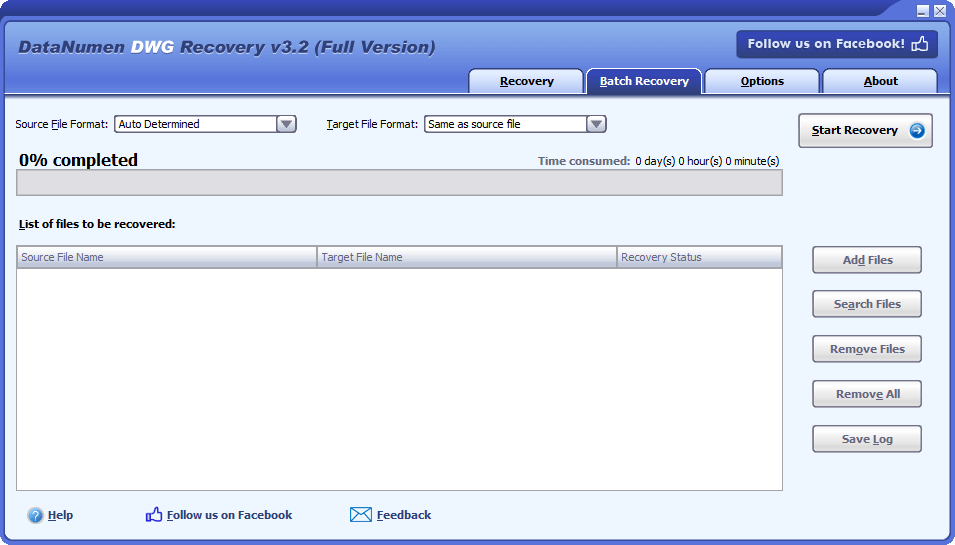Screen dimensions: 955x545
Task: Click the Help question mark icon
Action: [35, 515]
